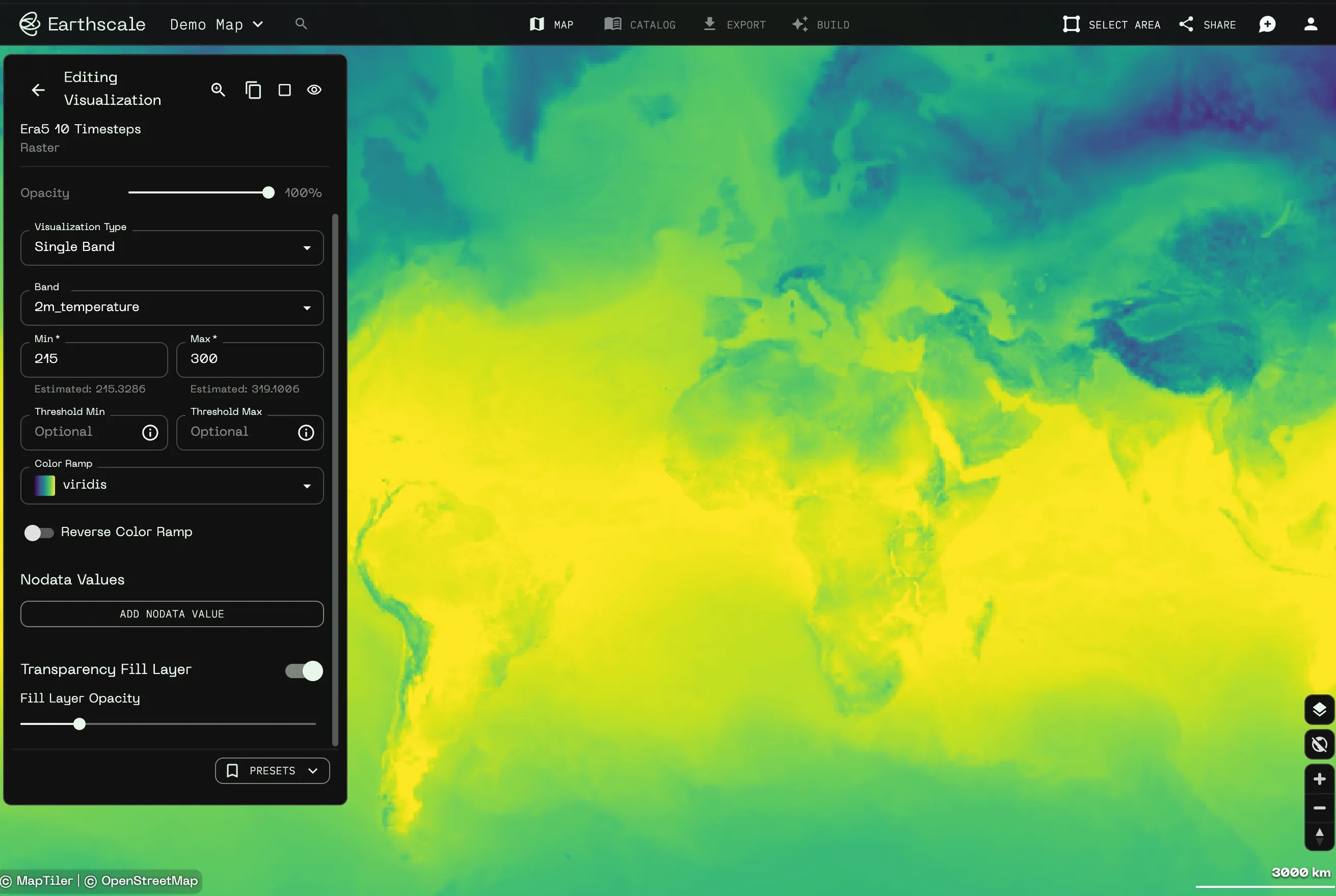
Task: Click the zoom-to-layer magnifier icon
Action: (218, 90)
